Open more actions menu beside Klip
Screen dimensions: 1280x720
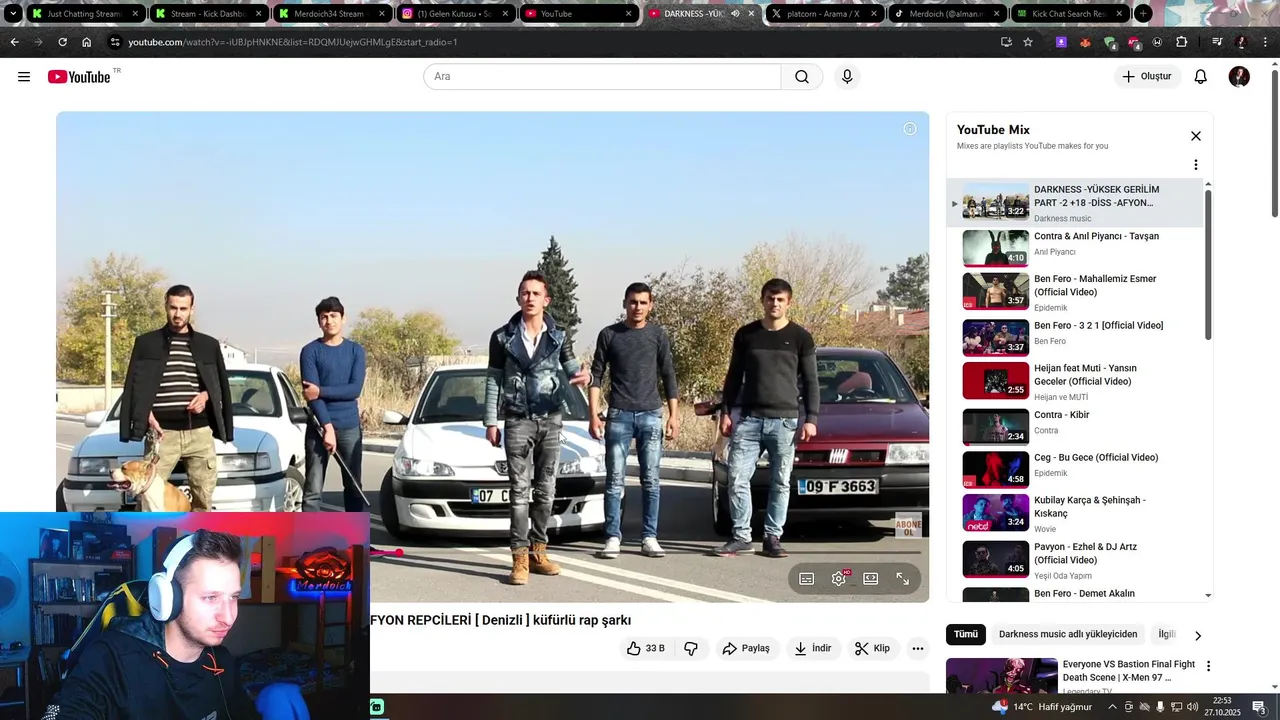(x=917, y=648)
